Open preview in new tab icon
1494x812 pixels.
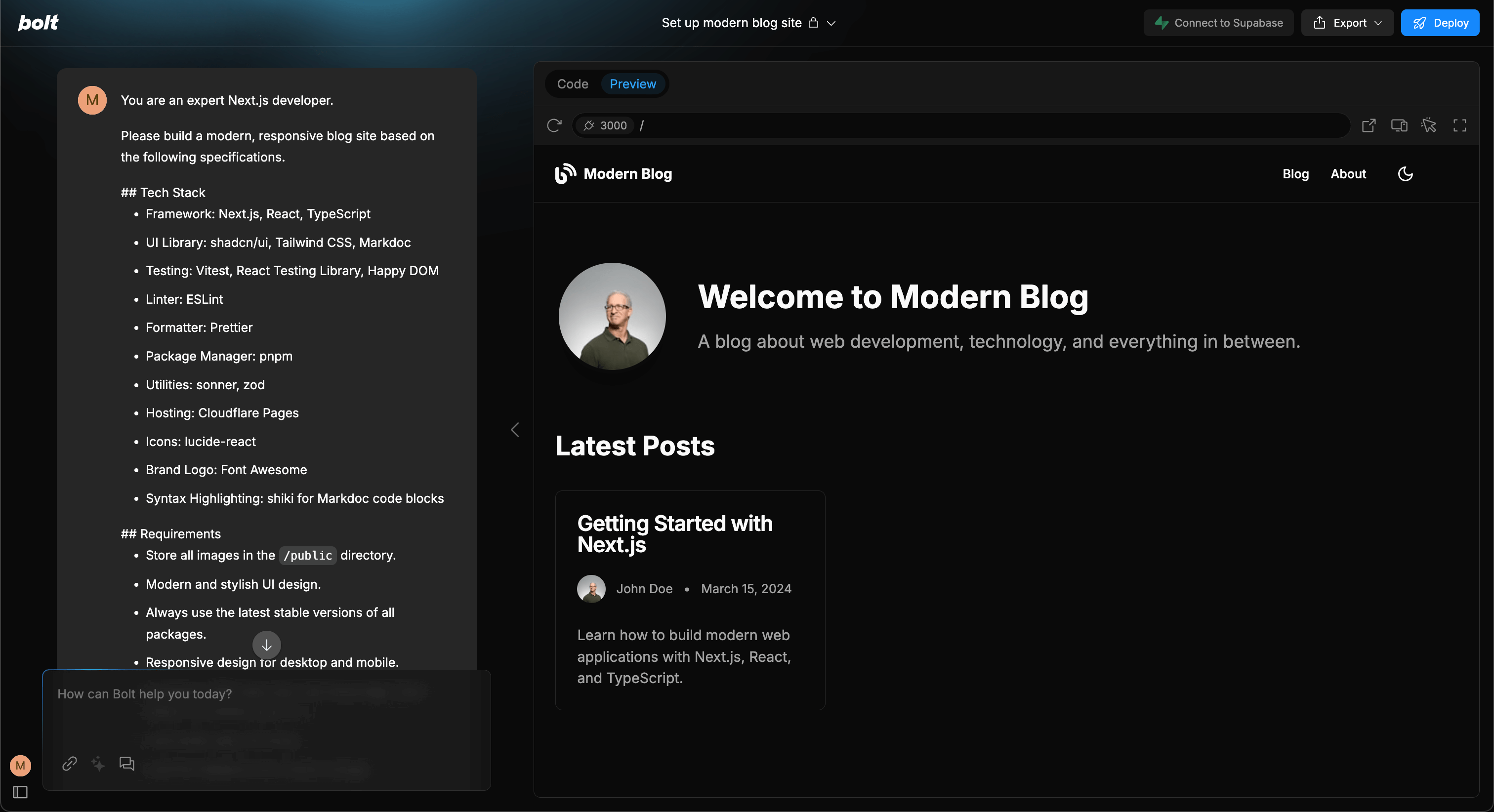[x=1368, y=125]
